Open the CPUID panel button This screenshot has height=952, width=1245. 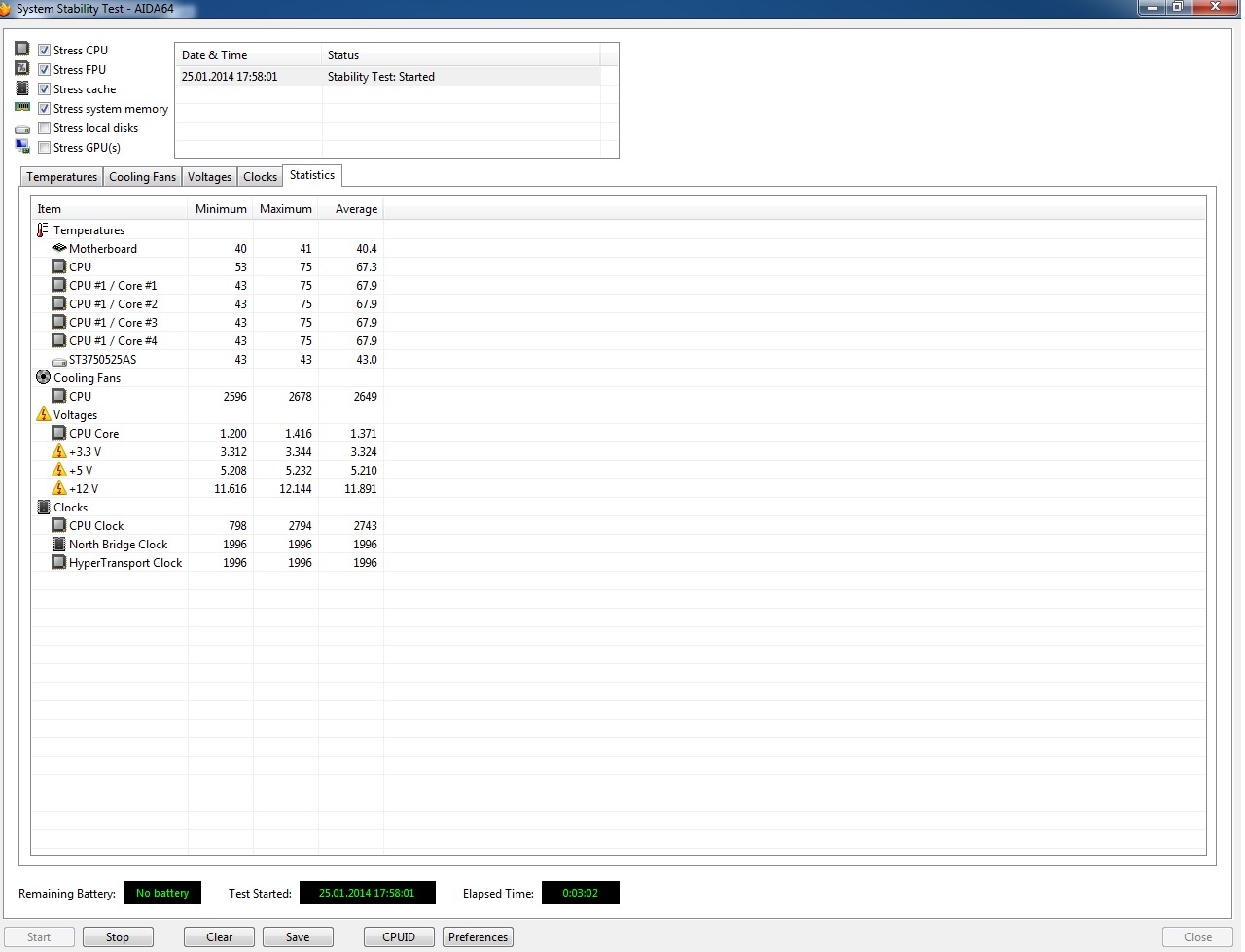[399, 937]
